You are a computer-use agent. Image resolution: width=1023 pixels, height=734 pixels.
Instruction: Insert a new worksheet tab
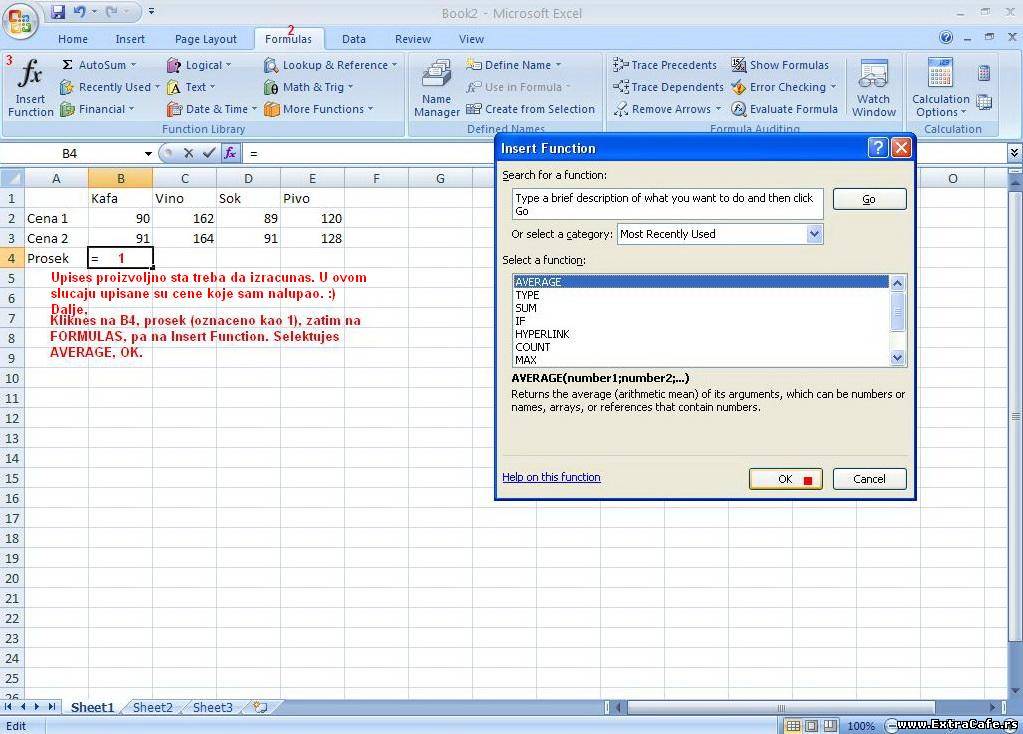(260, 707)
